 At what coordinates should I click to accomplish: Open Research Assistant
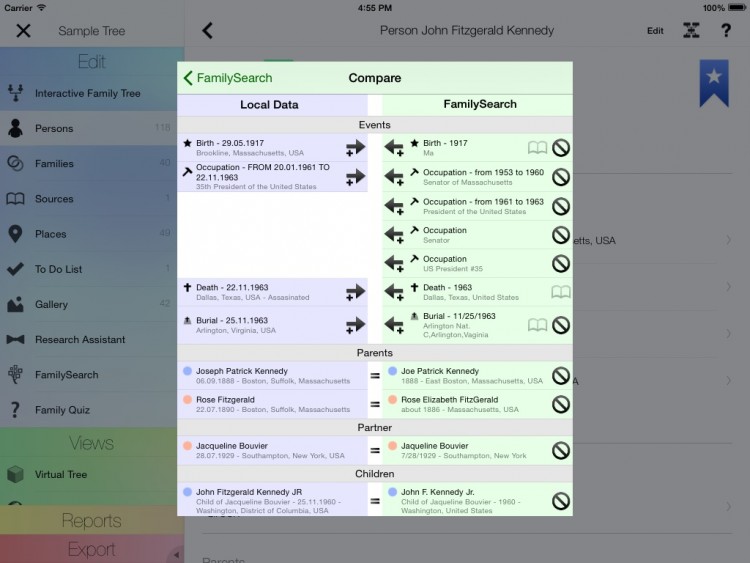pos(92,340)
